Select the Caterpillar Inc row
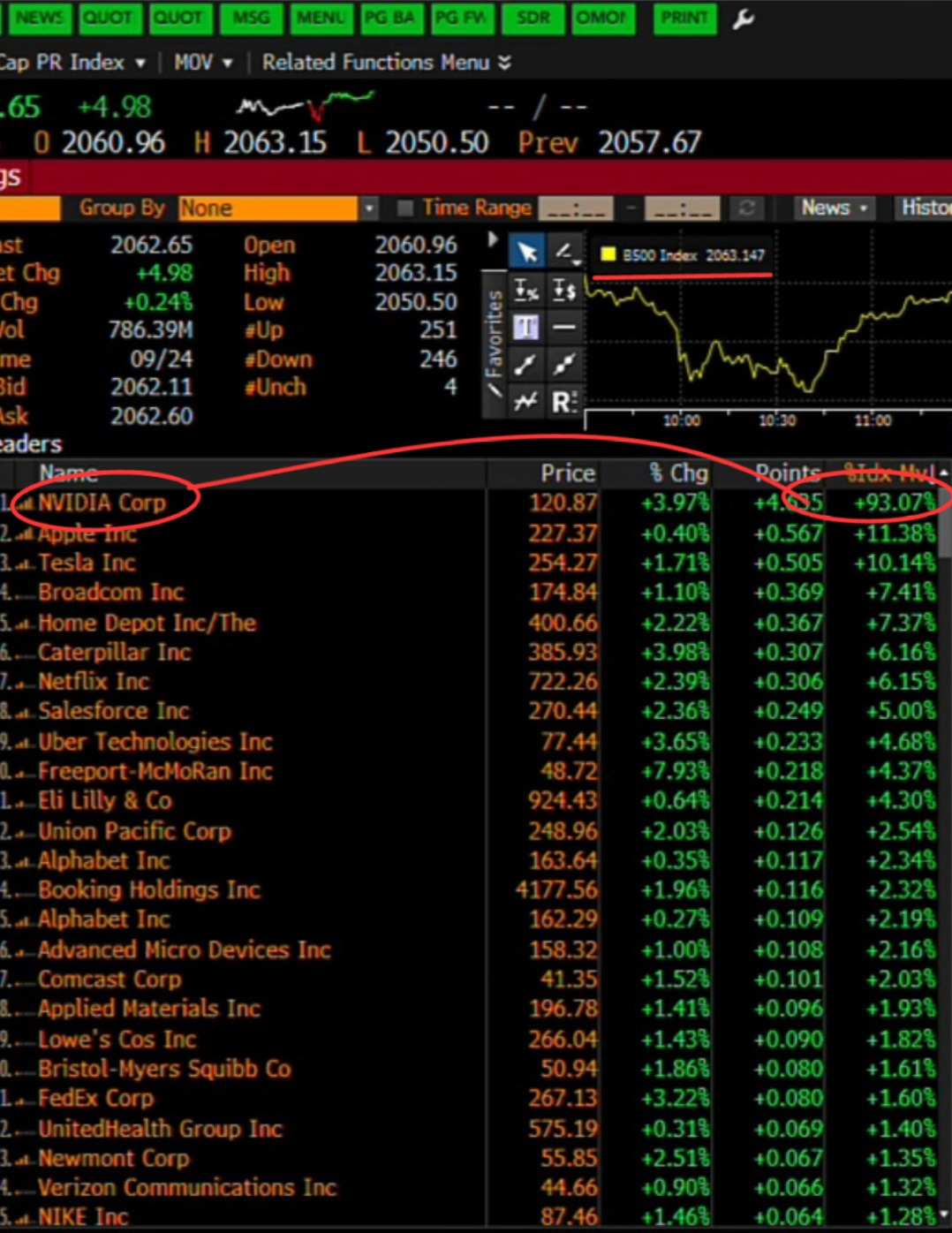 pyautogui.click(x=468, y=653)
